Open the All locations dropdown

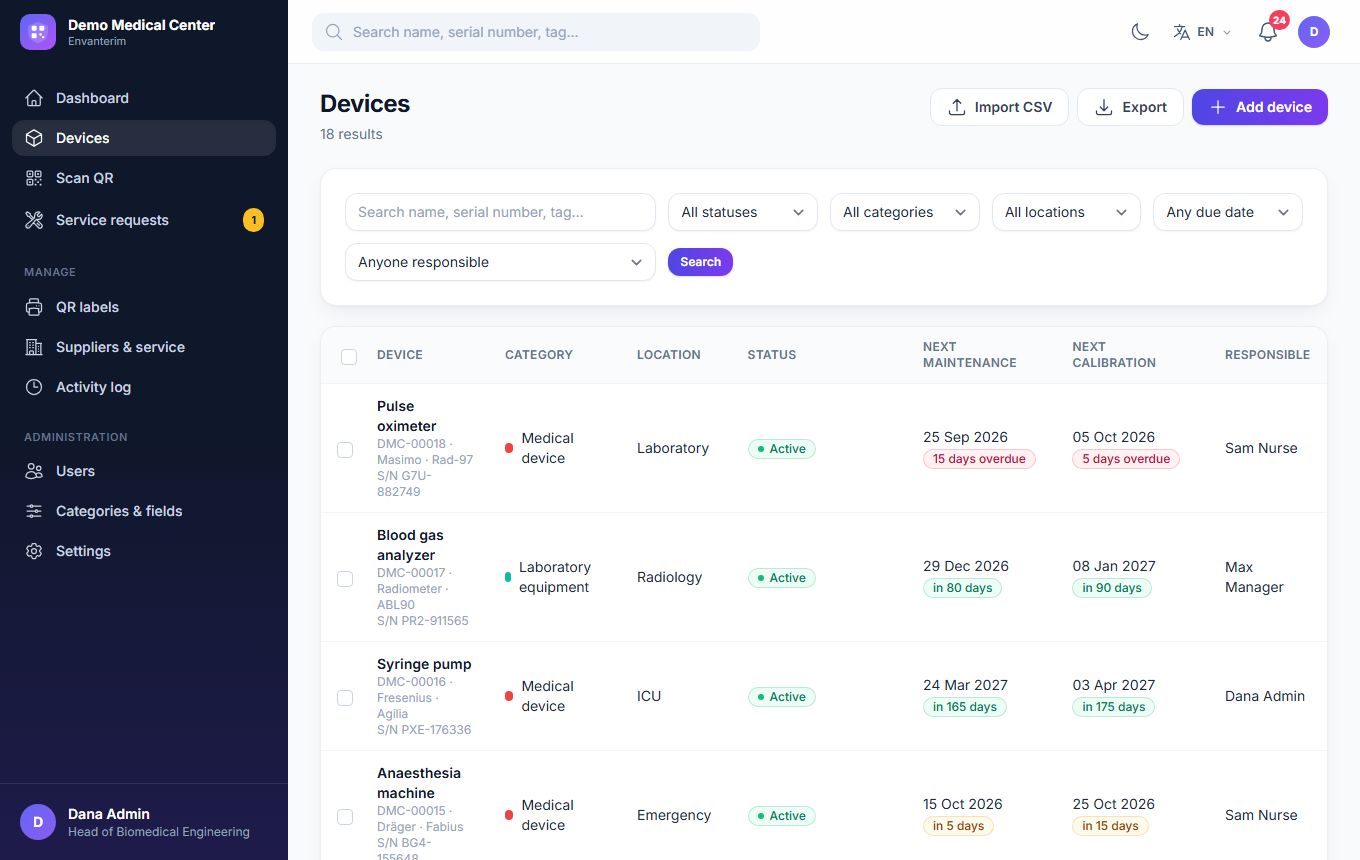tap(1066, 212)
